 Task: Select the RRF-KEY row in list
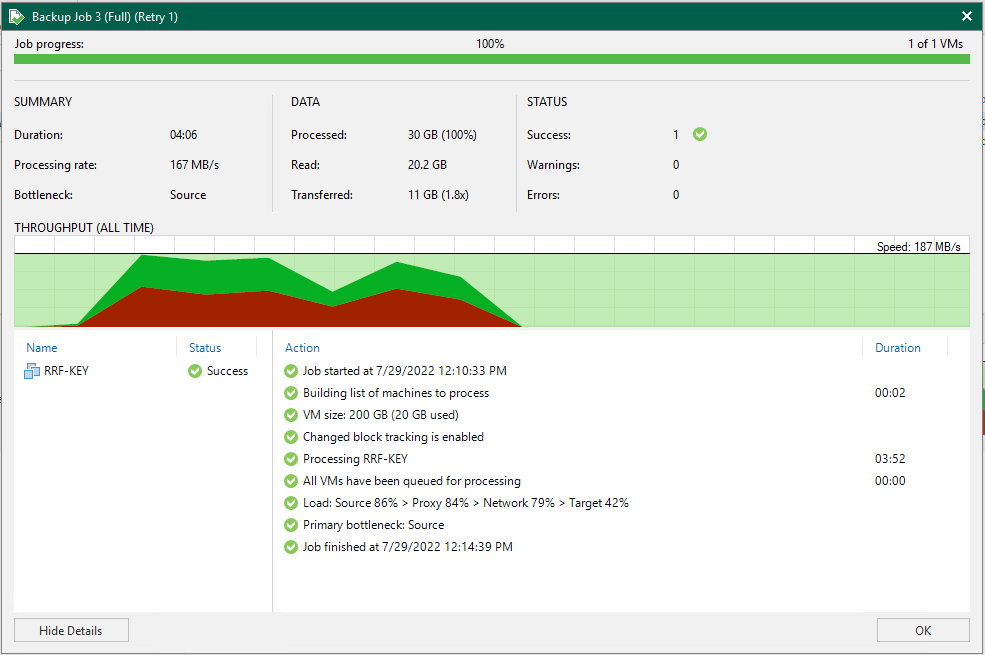(67, 371)
